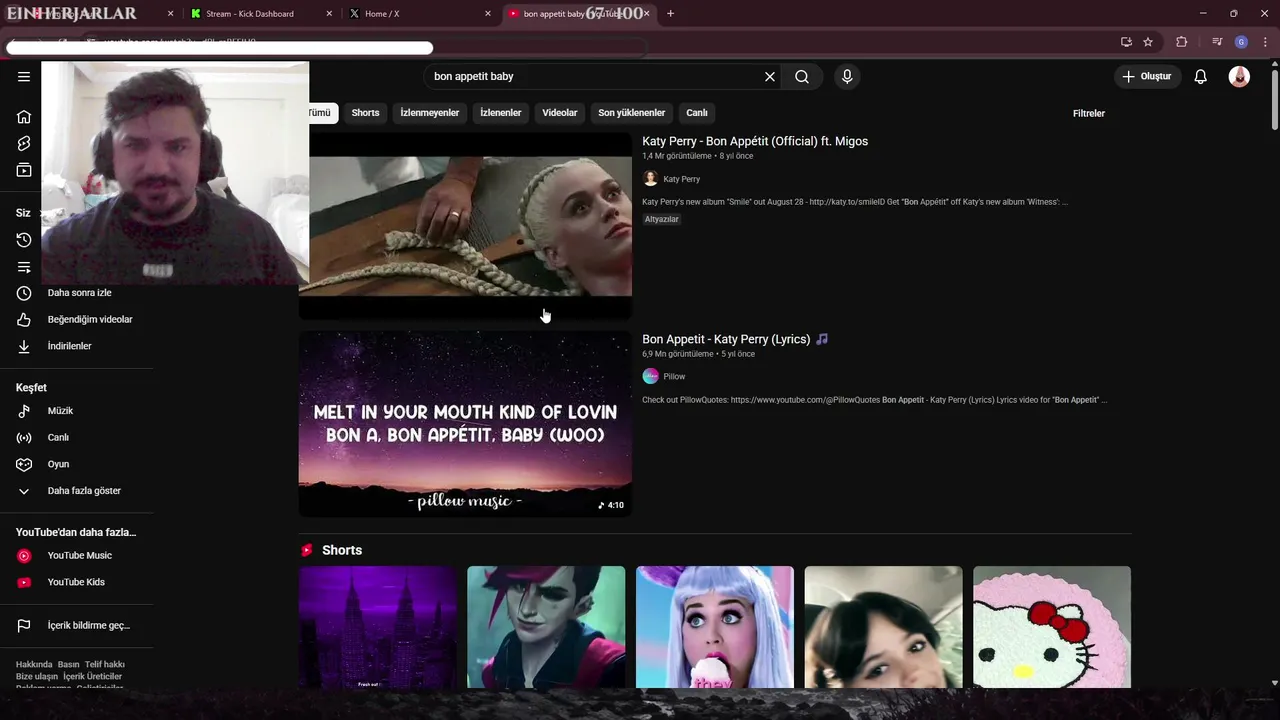Click the magnifier search button
The image size is (1280, 720).
(x=802, y=77)
